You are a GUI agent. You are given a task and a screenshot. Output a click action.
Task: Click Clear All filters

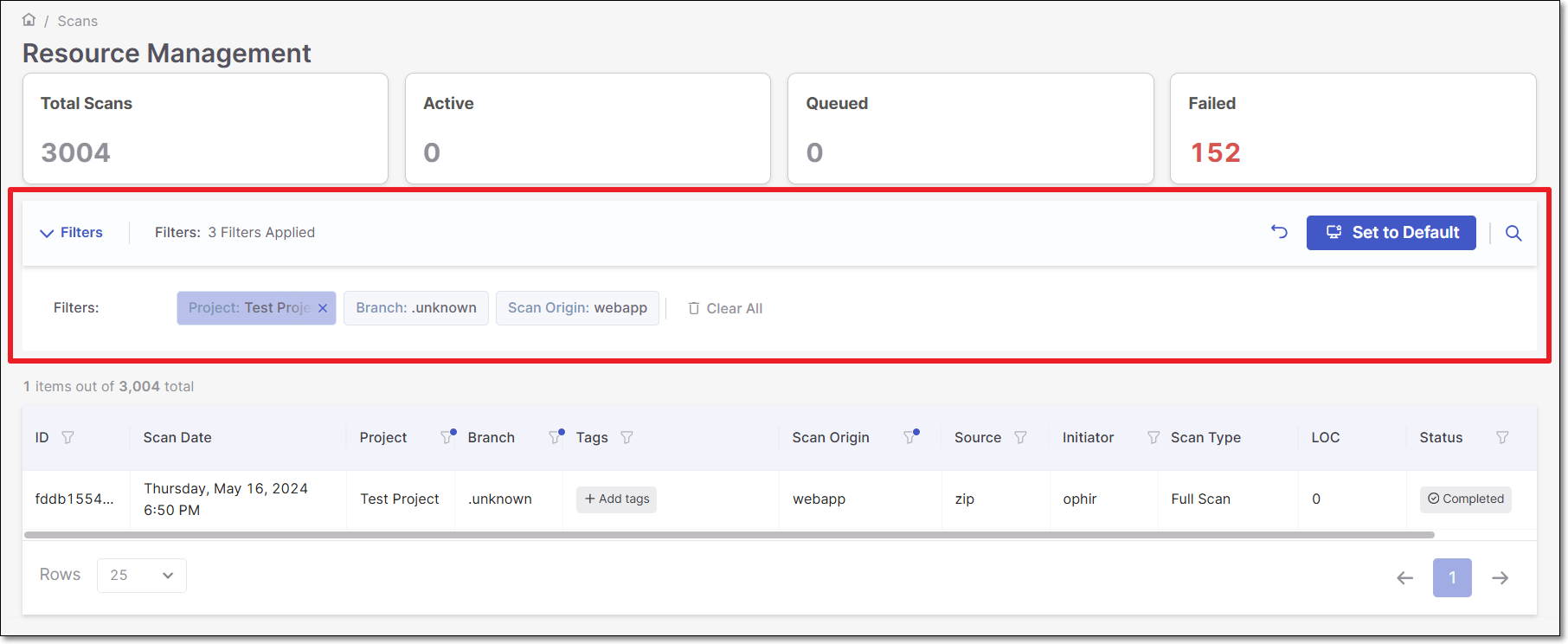coord(725,309)
